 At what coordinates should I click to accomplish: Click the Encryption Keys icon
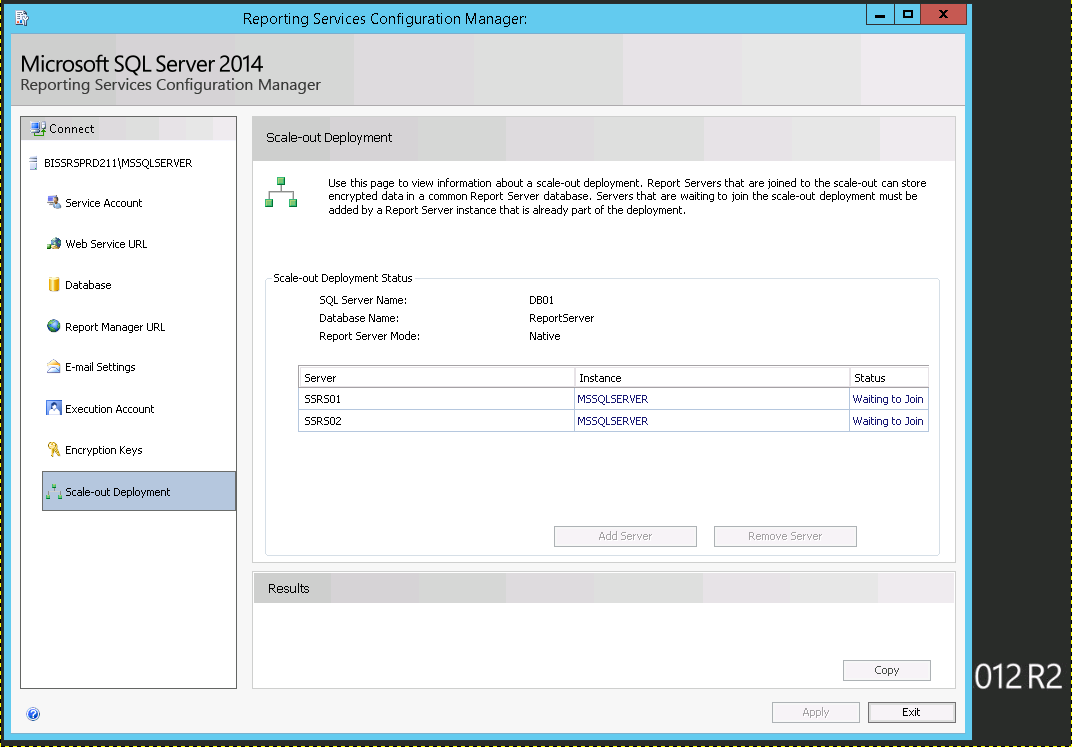[x=54, y=450]
